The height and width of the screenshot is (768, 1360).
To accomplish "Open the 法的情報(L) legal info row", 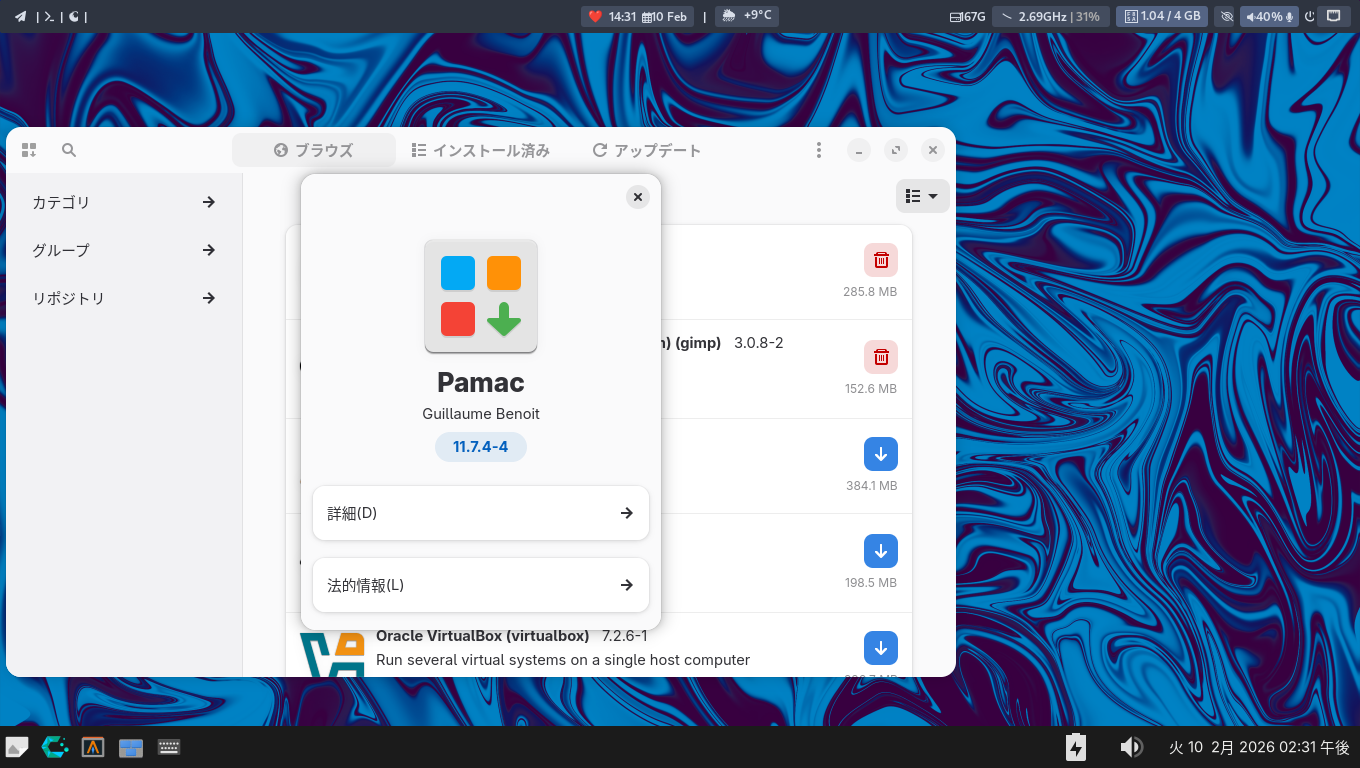I will tap(481, 585).
